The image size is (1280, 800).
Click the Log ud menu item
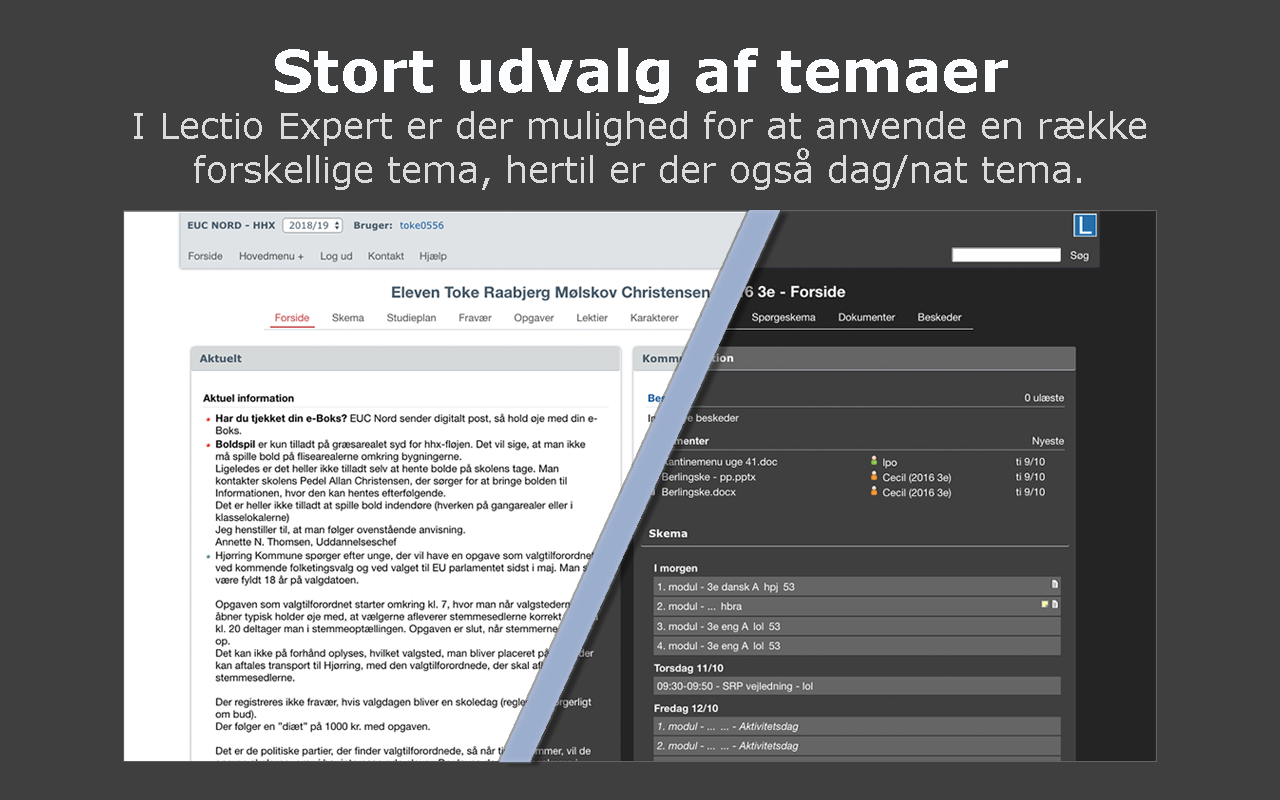point(336,256)
